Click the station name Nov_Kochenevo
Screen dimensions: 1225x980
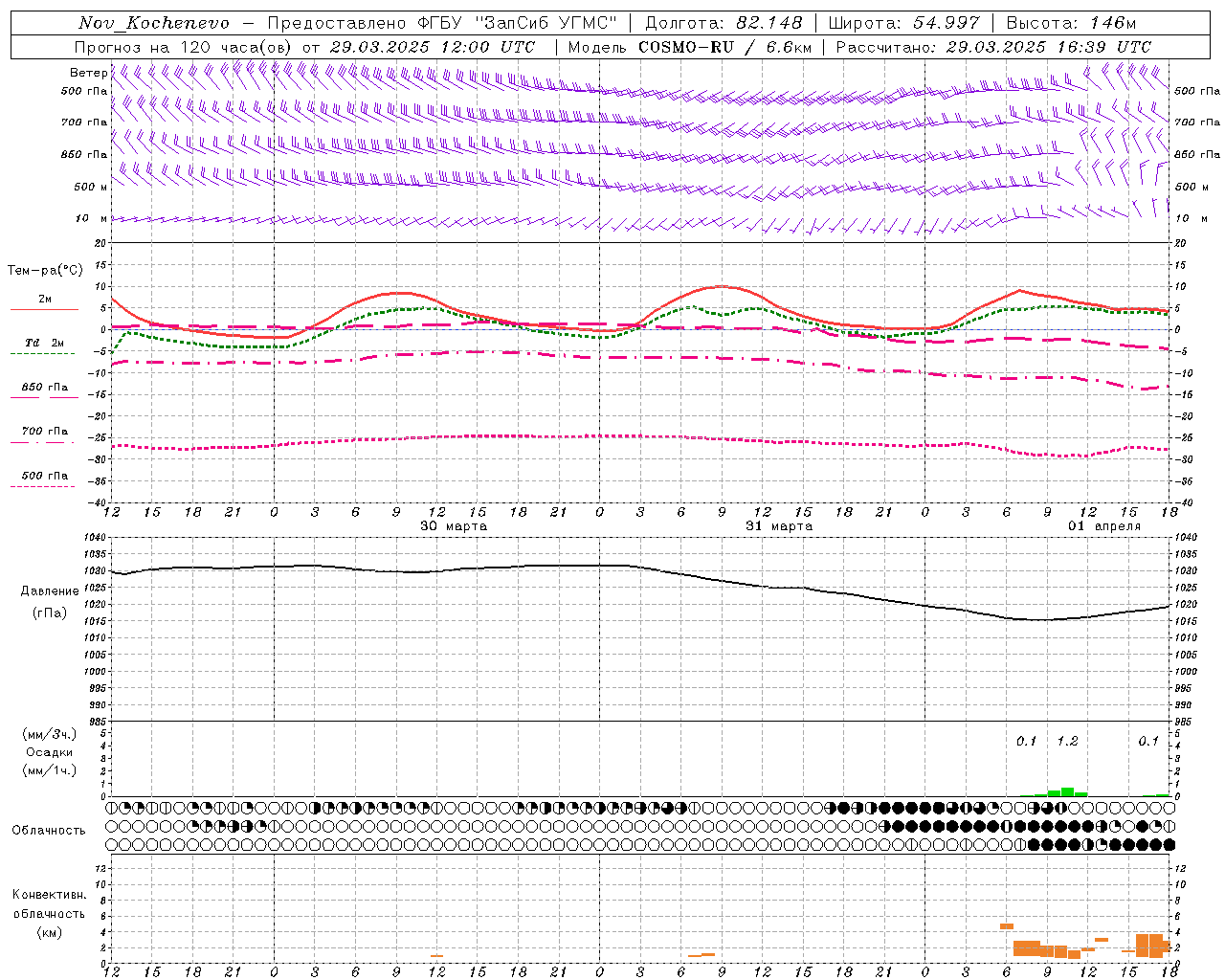[x=154, y=23]
